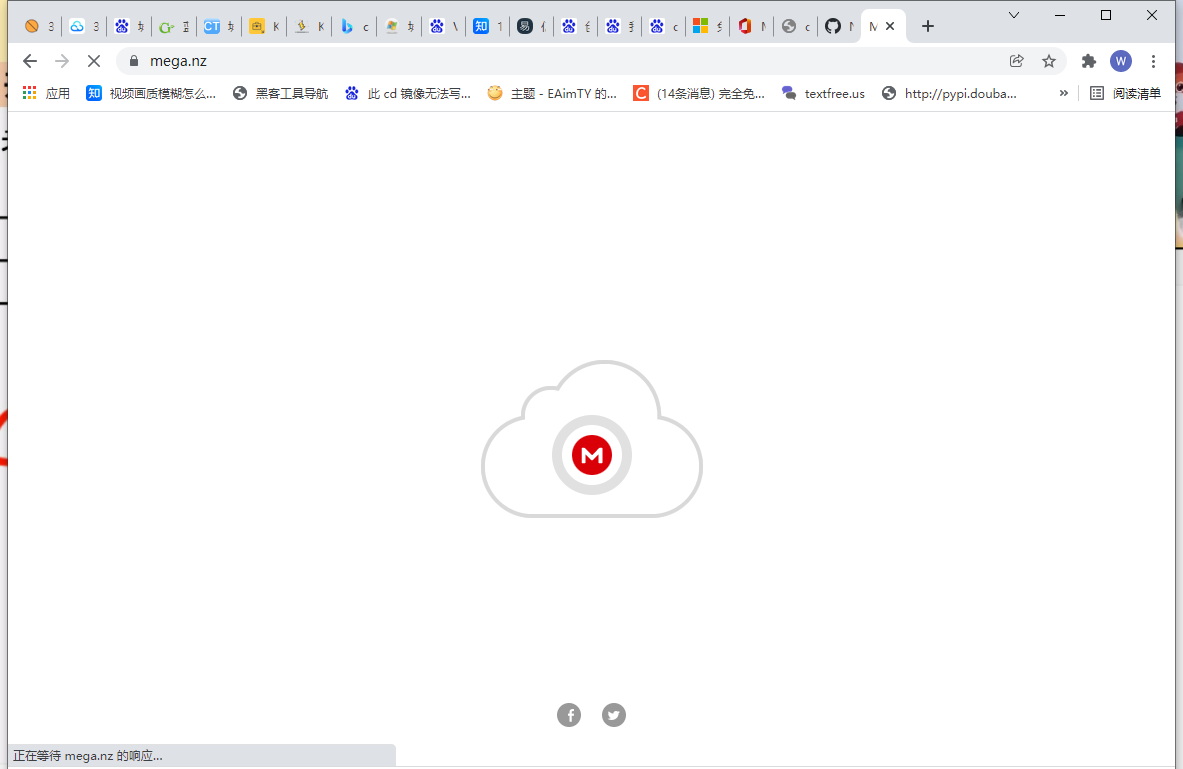Screen dimensions: 1183x769
Task: Stop loading the page with X icon
Action: click(93, 60)
